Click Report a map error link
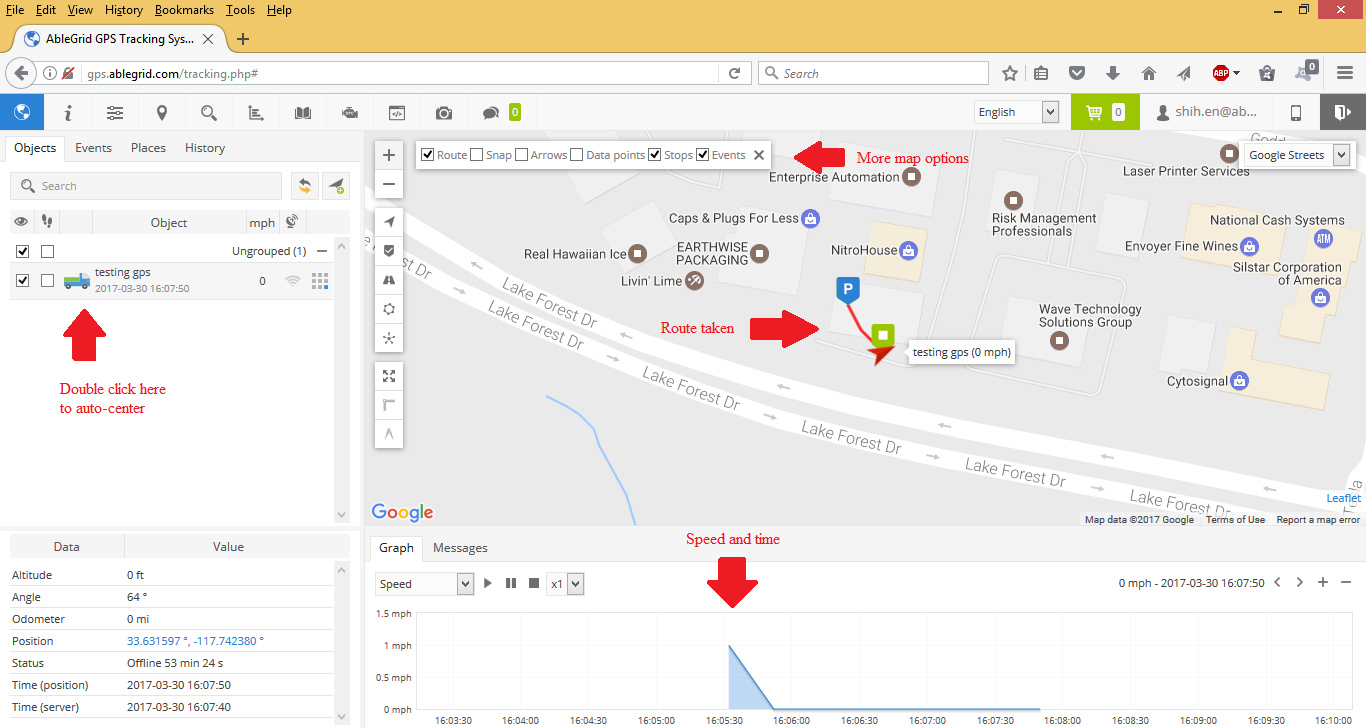 tap(1318, 519)
